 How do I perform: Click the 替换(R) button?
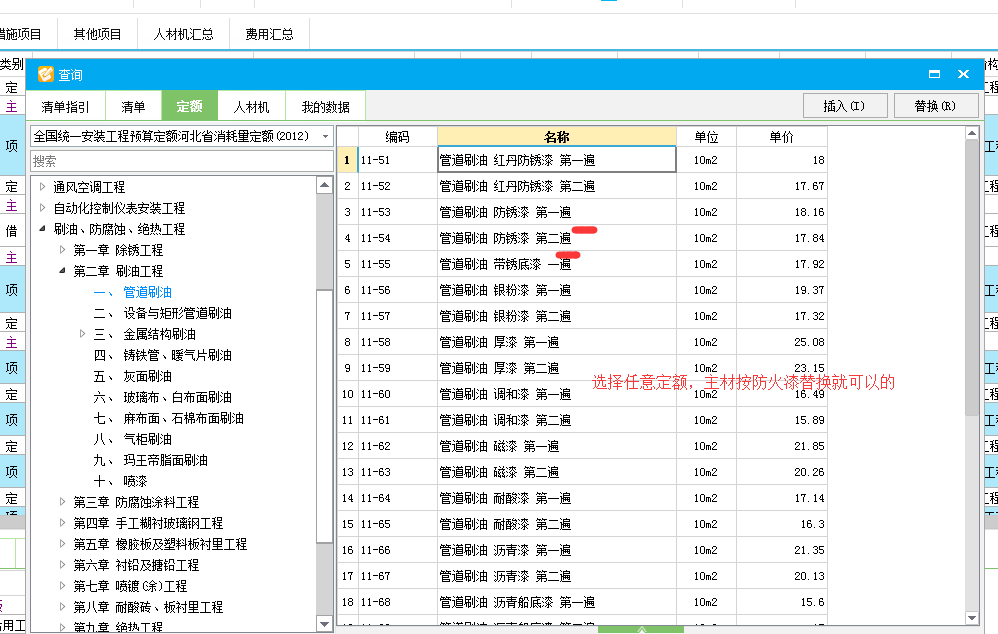[x=936, y=106]
